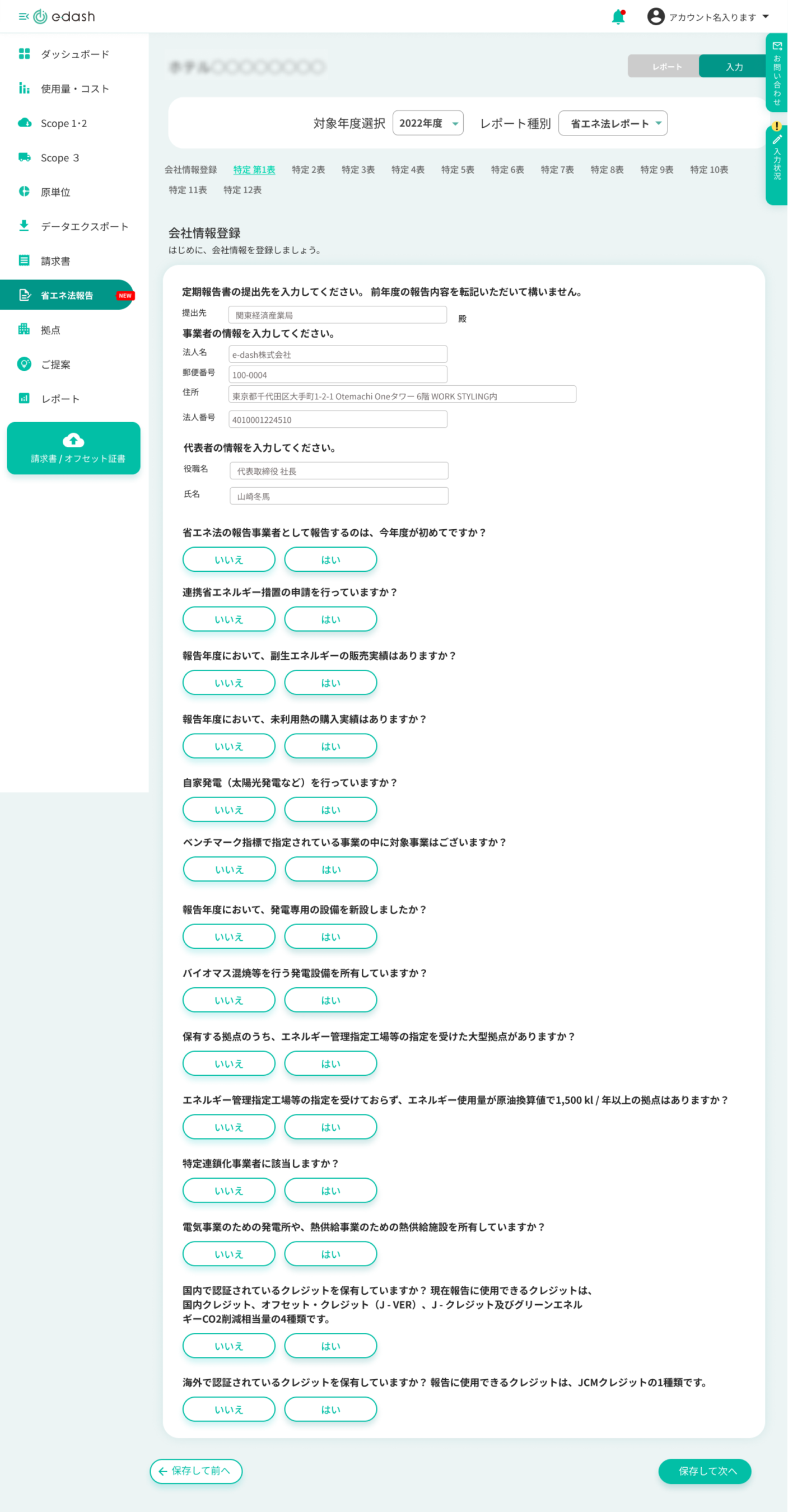Click the ご提案 lightbulb icon
Screen dimensions: 788x1512
point(24,364)
